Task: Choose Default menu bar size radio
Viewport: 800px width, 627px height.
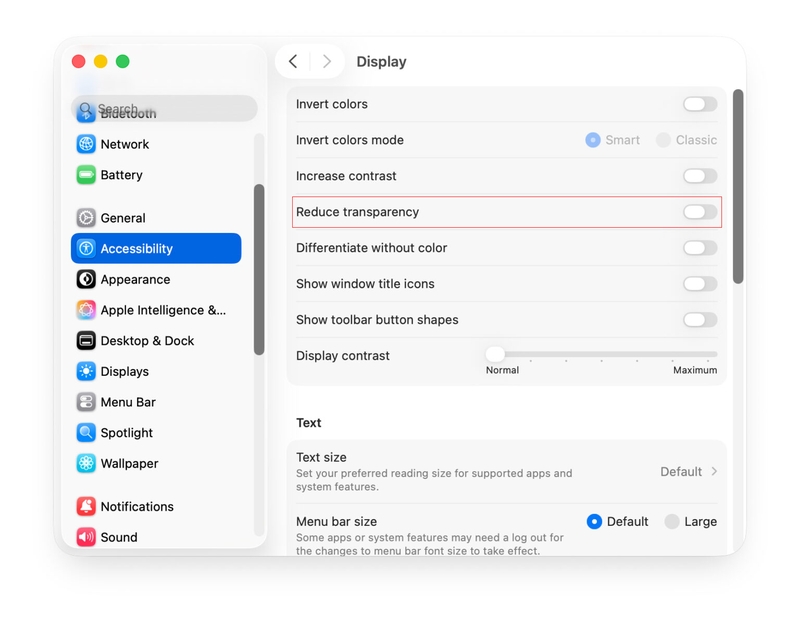Action: (x=594, y=521)
